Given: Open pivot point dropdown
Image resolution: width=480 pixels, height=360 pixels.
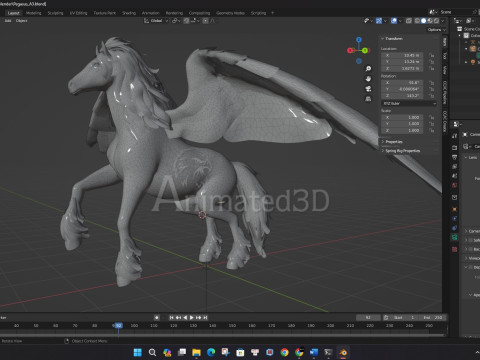Looking at the screenshot, I should click(175, 21).
